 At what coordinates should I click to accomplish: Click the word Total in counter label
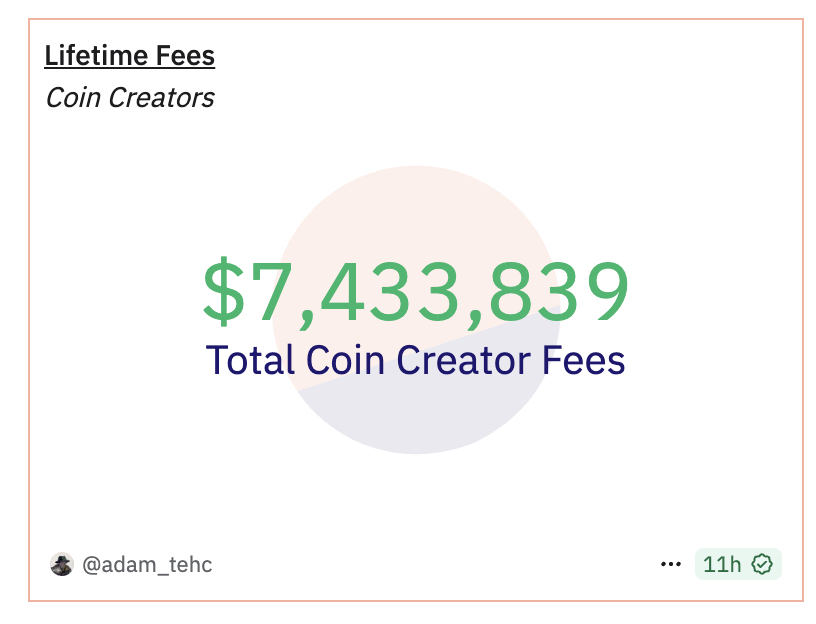coord(251,360)
